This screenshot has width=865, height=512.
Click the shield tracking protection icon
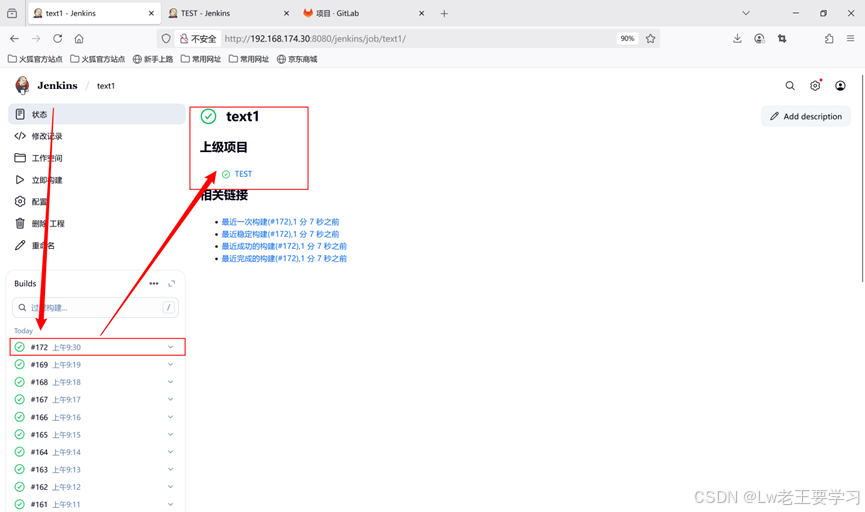166,39
